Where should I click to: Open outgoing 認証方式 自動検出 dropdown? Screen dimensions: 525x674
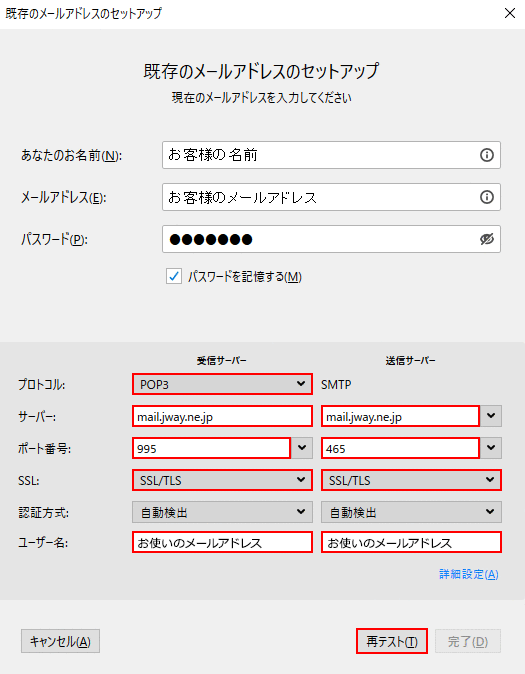coord(411,512)
